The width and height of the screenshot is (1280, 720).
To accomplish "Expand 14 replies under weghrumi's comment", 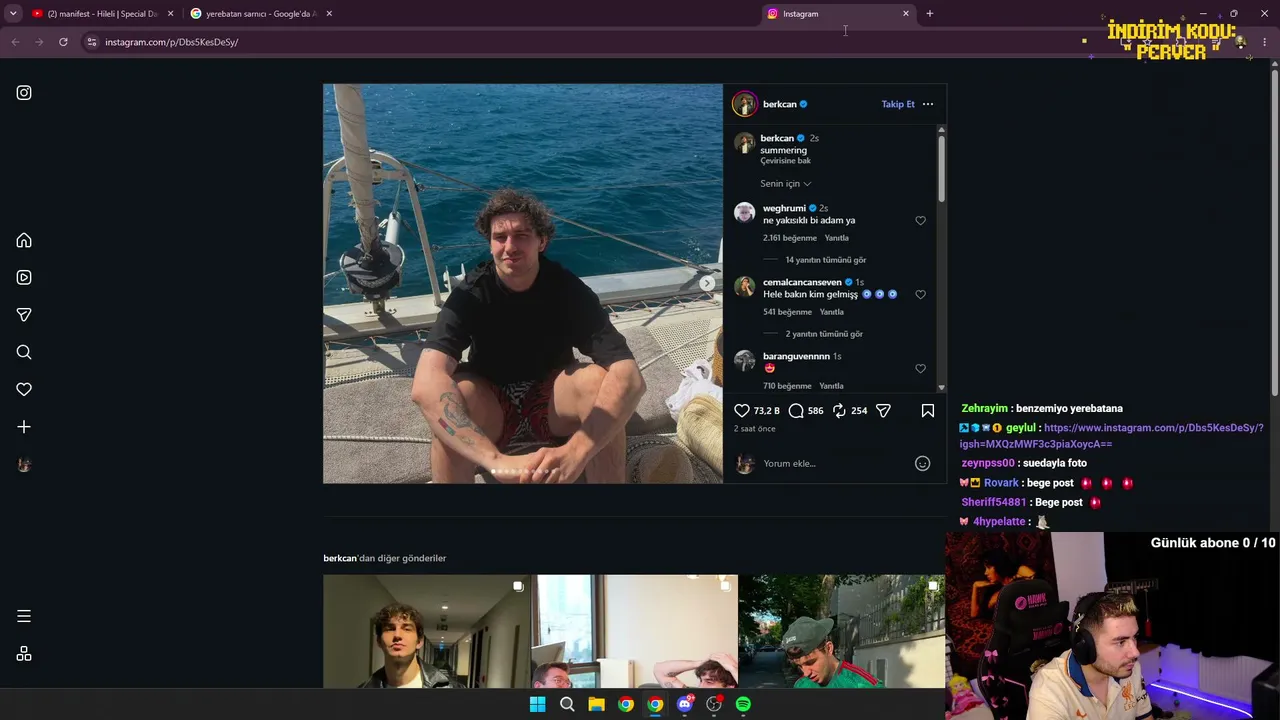I will coord(826,260).
